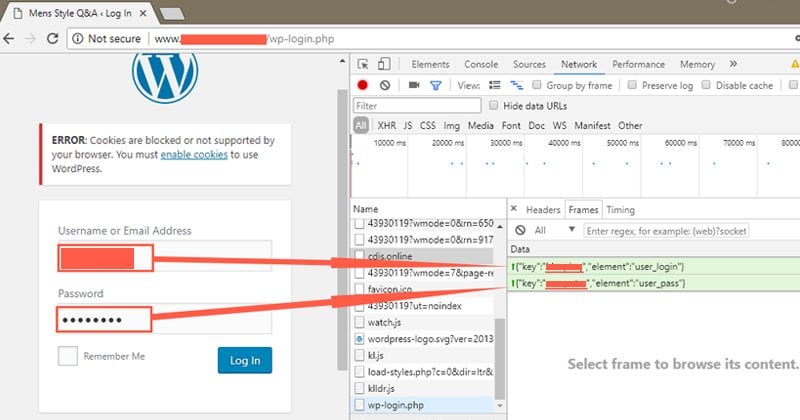
Task: Filter requests by Media type
Action: pos(481,126)
